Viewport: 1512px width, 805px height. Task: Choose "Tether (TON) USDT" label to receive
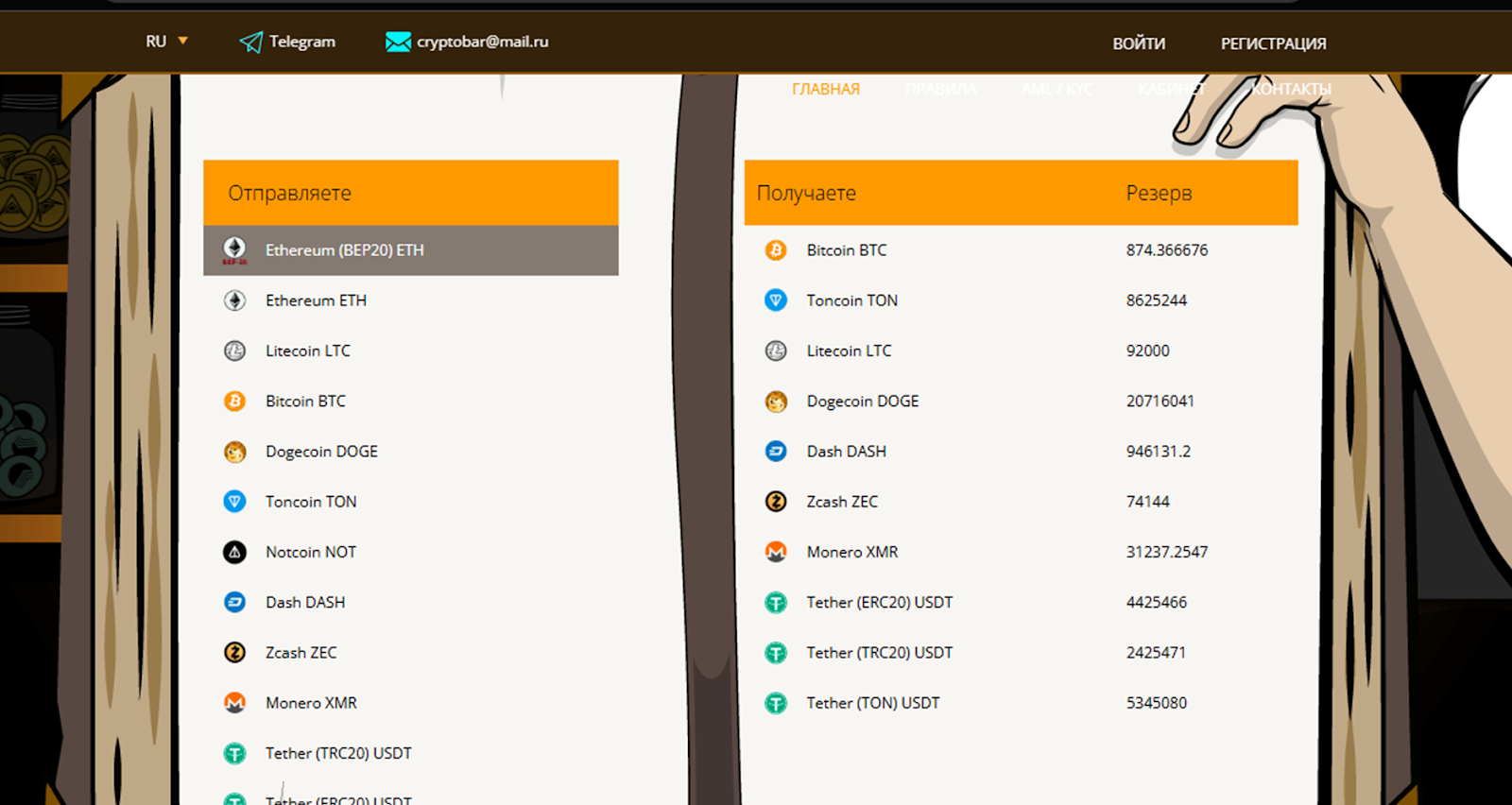click(x=873, y=703)
